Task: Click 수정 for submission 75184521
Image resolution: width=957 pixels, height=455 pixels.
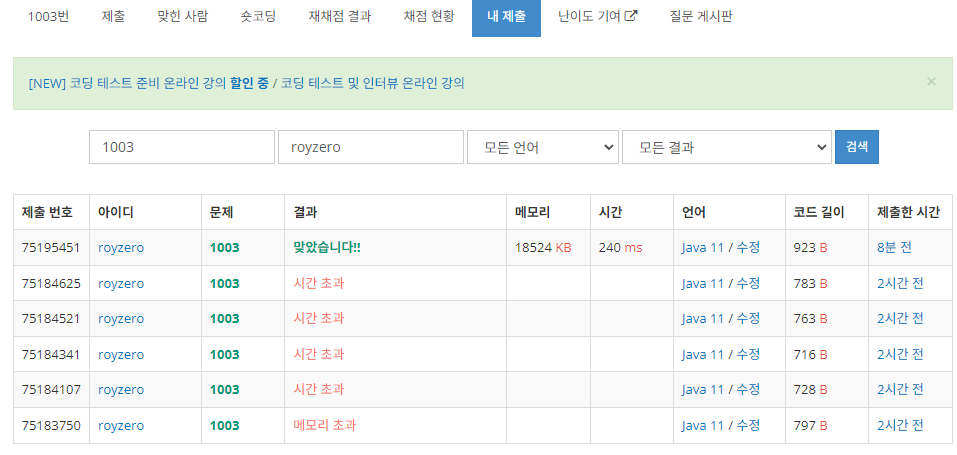Action: (748, 319)
